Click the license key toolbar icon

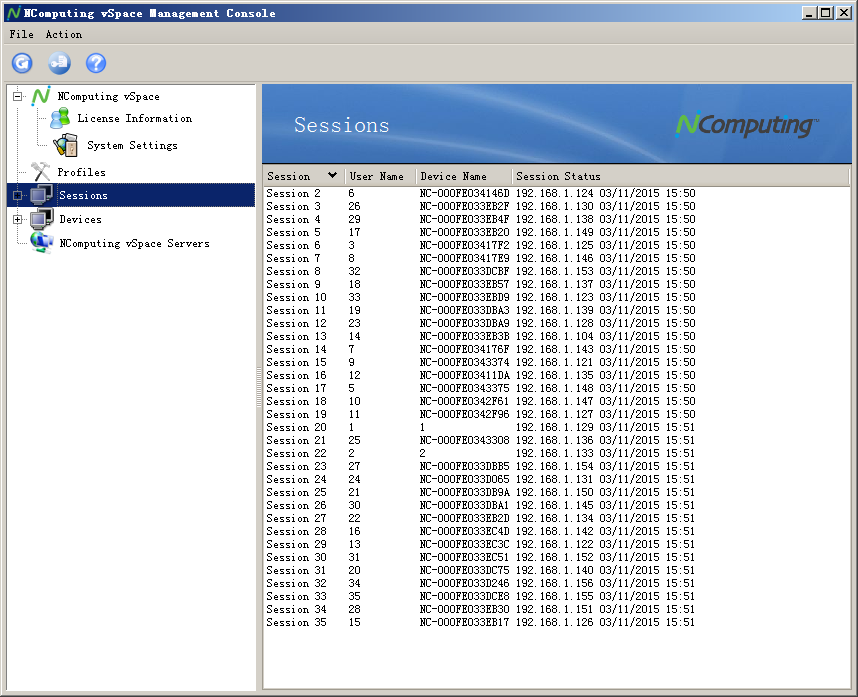pos(59,63)
